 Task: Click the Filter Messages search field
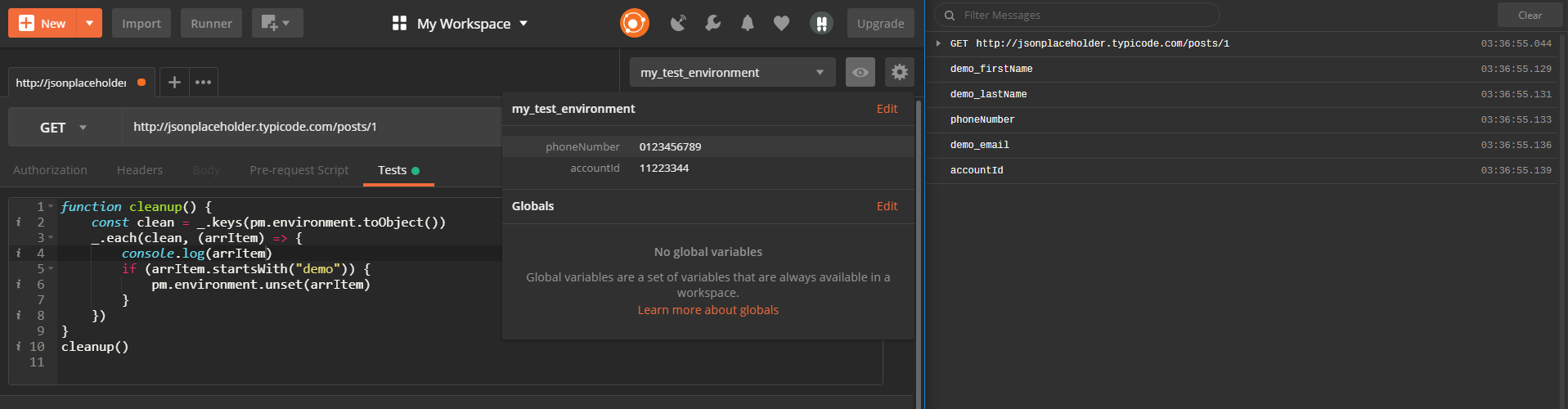pyautogui.click(x=1080, y=15)
